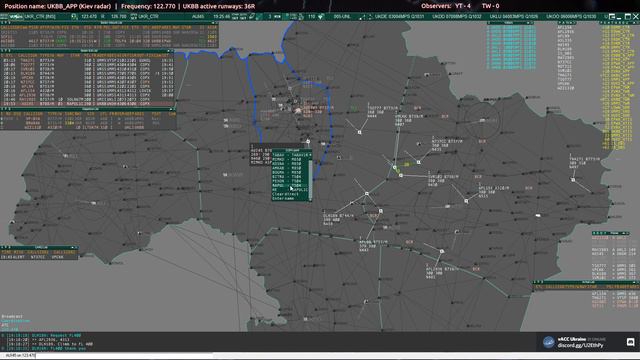
Task: Collapse the conflict list via header arrow
Action: pyautogui.click(x=73, y=247)
